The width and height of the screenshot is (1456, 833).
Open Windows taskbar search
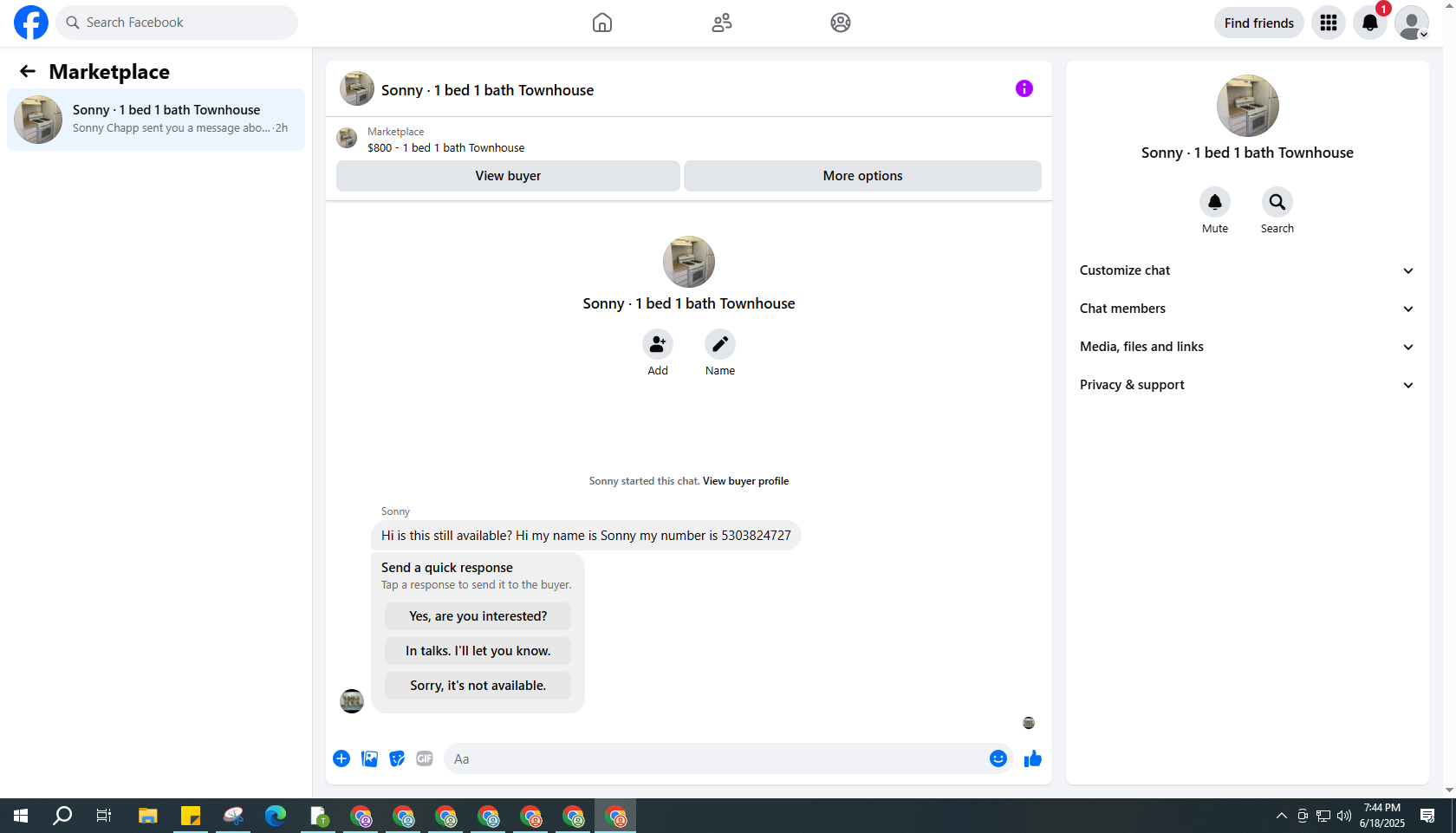click(62, 816)
